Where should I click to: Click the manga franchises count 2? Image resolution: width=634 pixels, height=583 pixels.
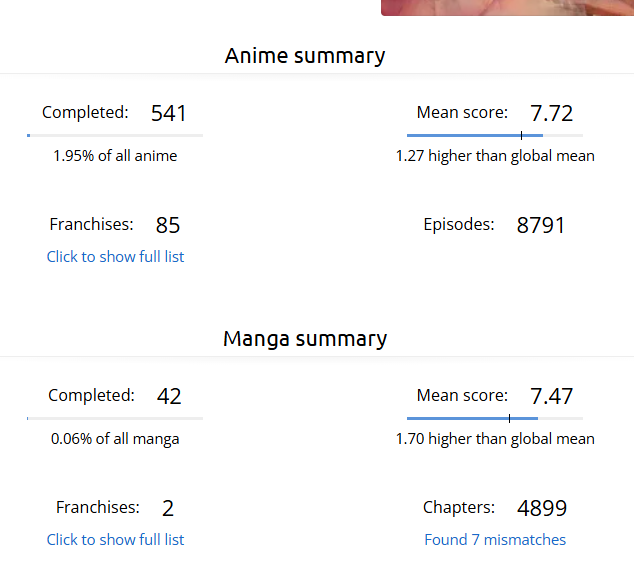[x=168, y=509]
